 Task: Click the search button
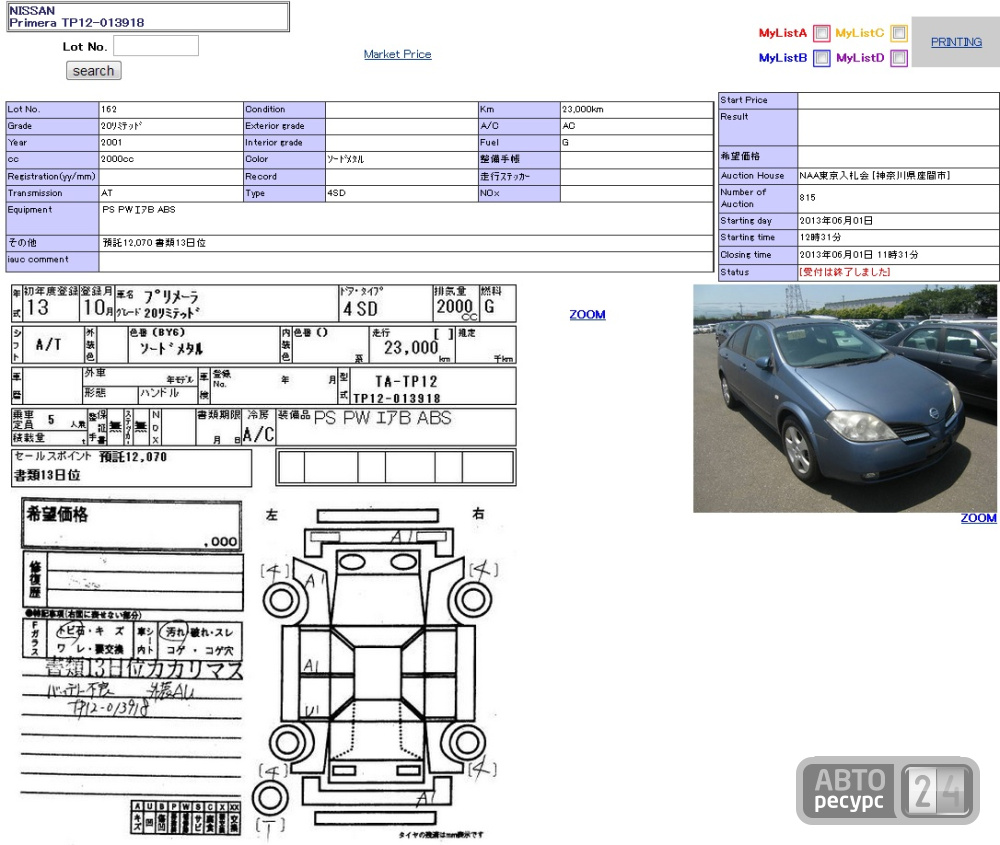(x=94, y=71)
